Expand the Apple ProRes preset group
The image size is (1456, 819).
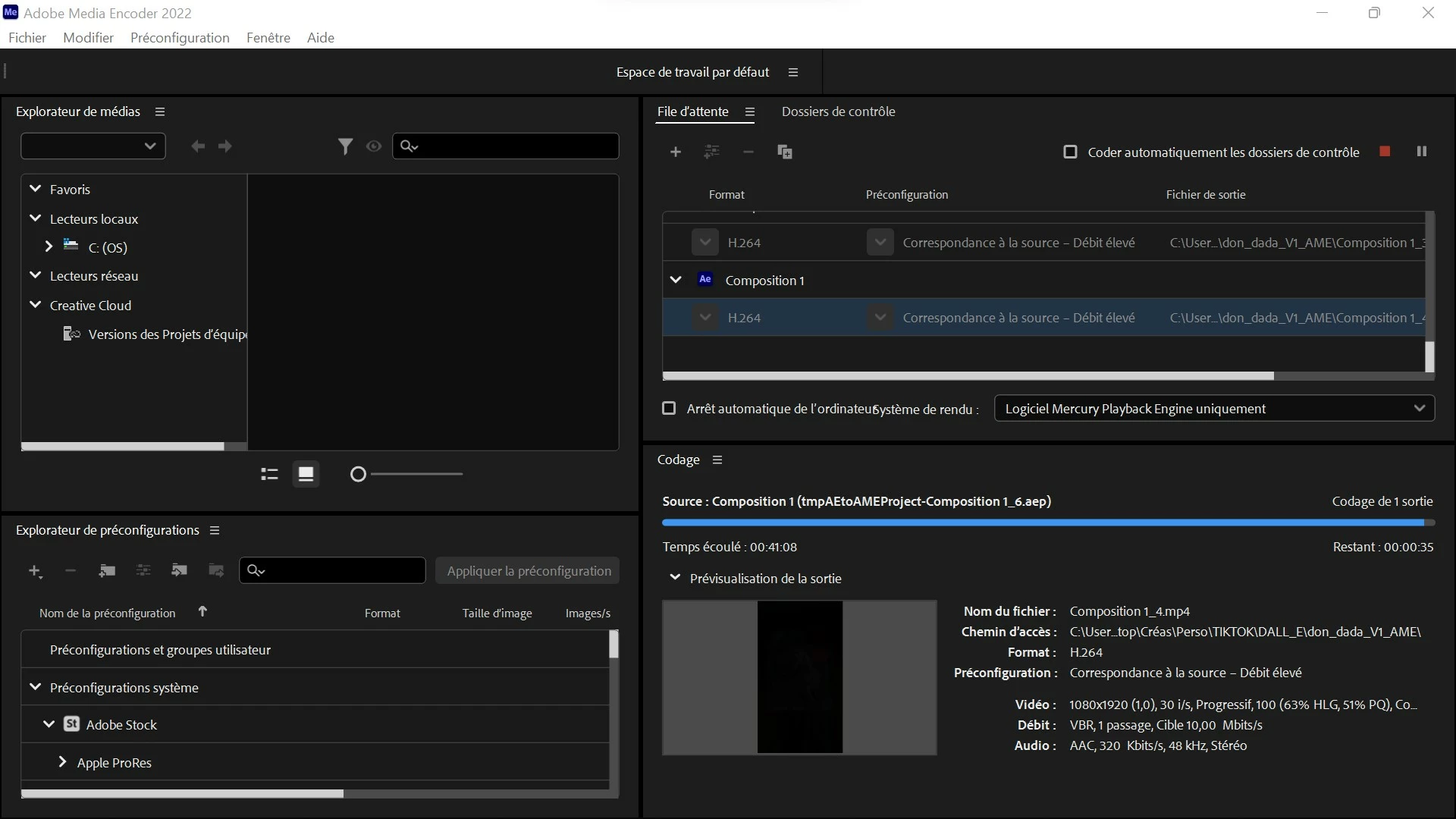click(x=62, y=762)
